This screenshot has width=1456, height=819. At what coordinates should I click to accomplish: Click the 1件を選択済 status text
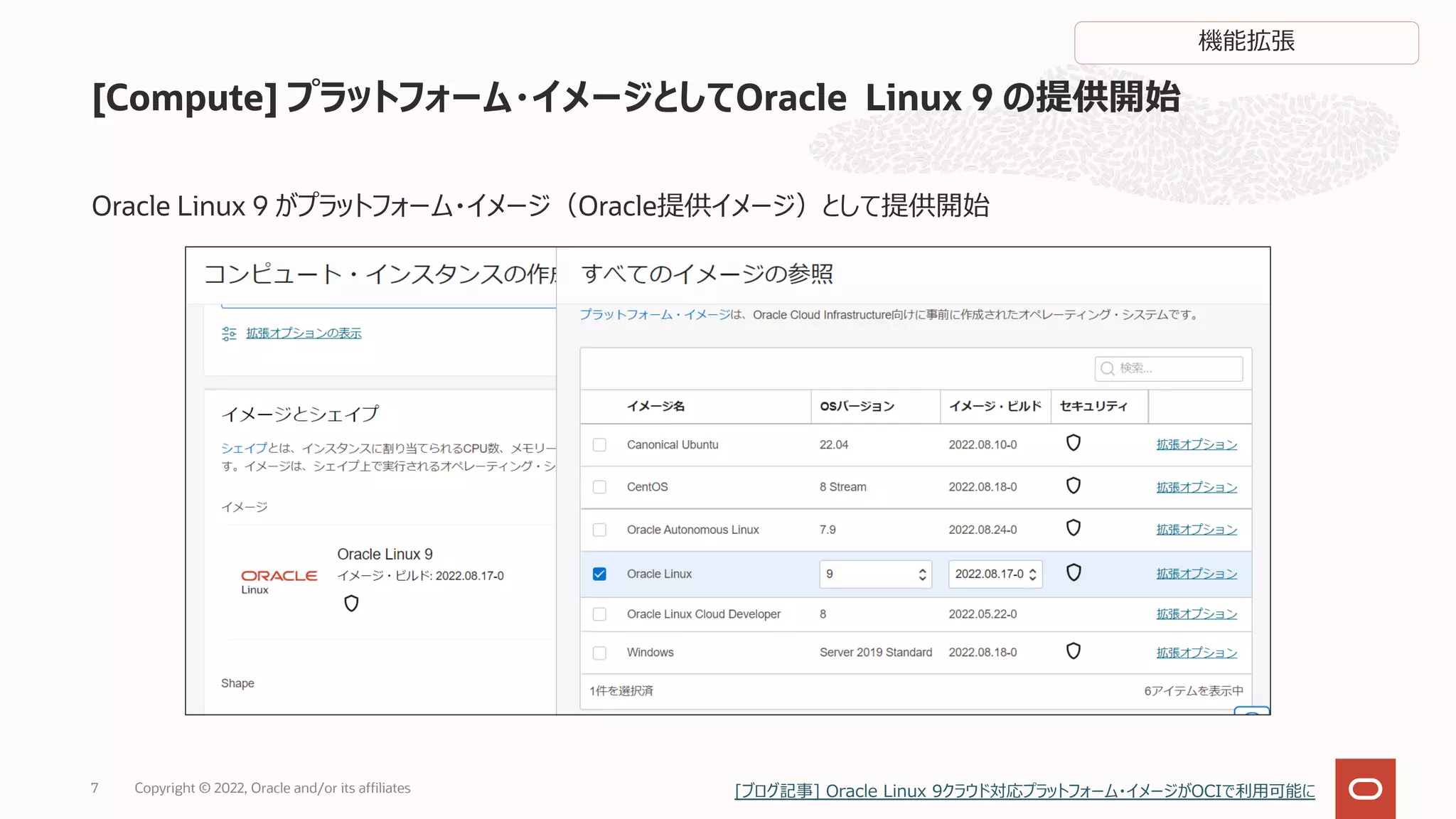tap(621, 691)
